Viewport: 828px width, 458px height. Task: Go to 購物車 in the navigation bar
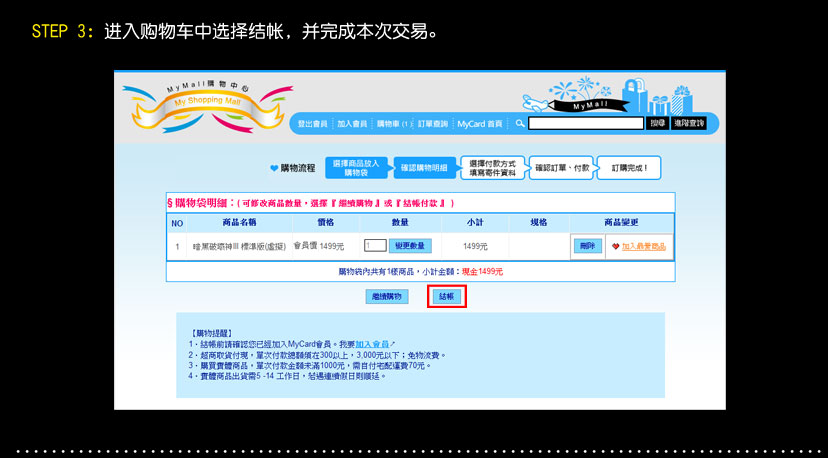(393, 124)
